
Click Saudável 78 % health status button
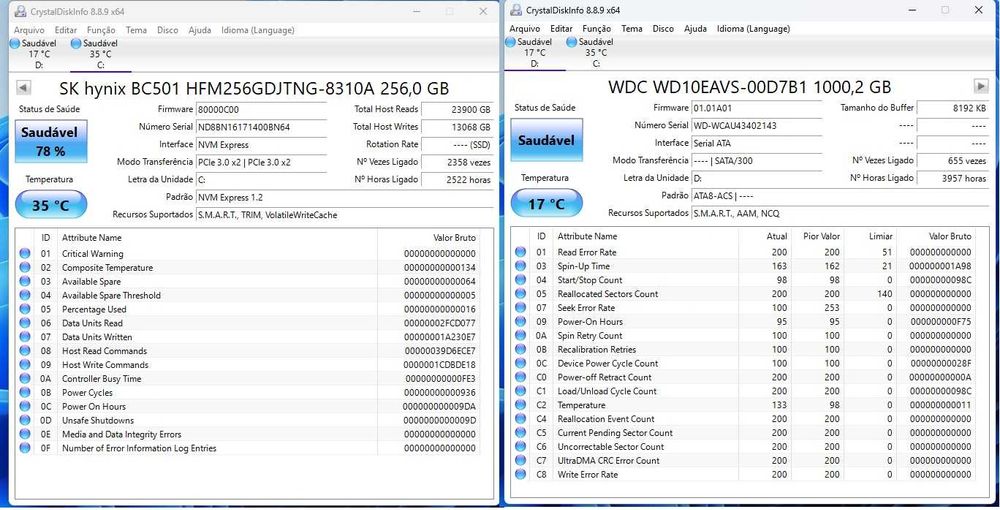(51, 141)
